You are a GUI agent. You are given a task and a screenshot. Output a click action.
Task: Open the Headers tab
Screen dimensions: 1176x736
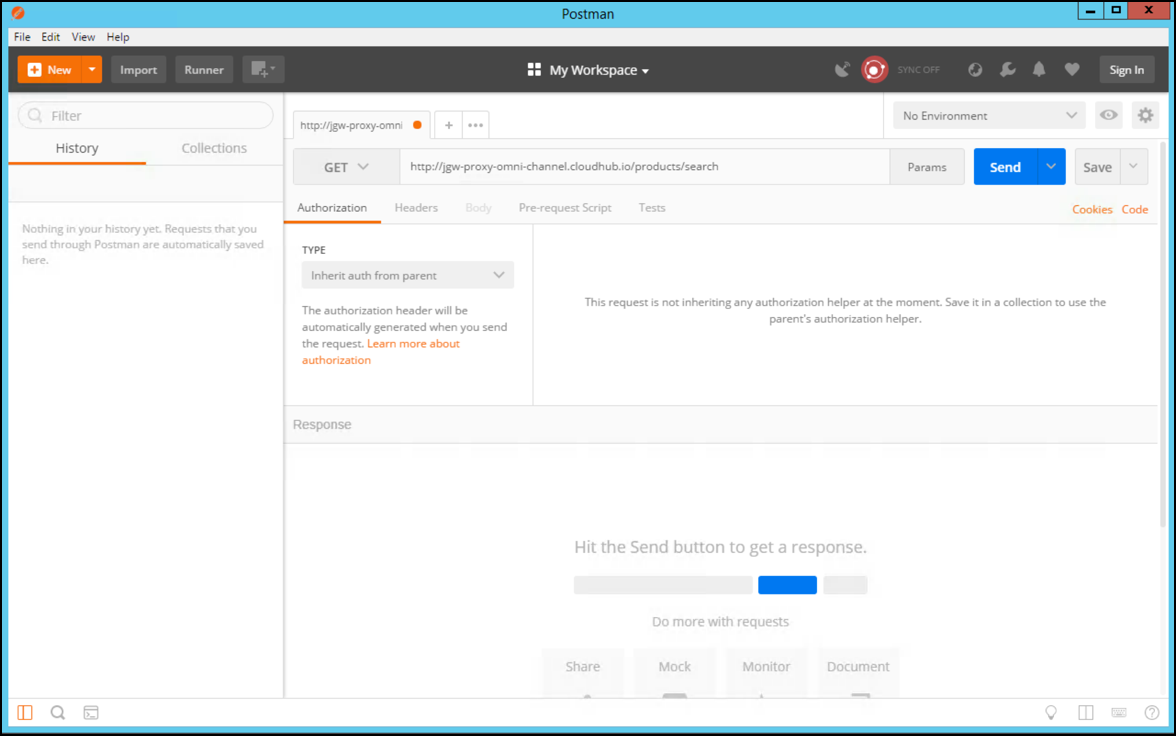pyautogui.click(x=416, y=208)
